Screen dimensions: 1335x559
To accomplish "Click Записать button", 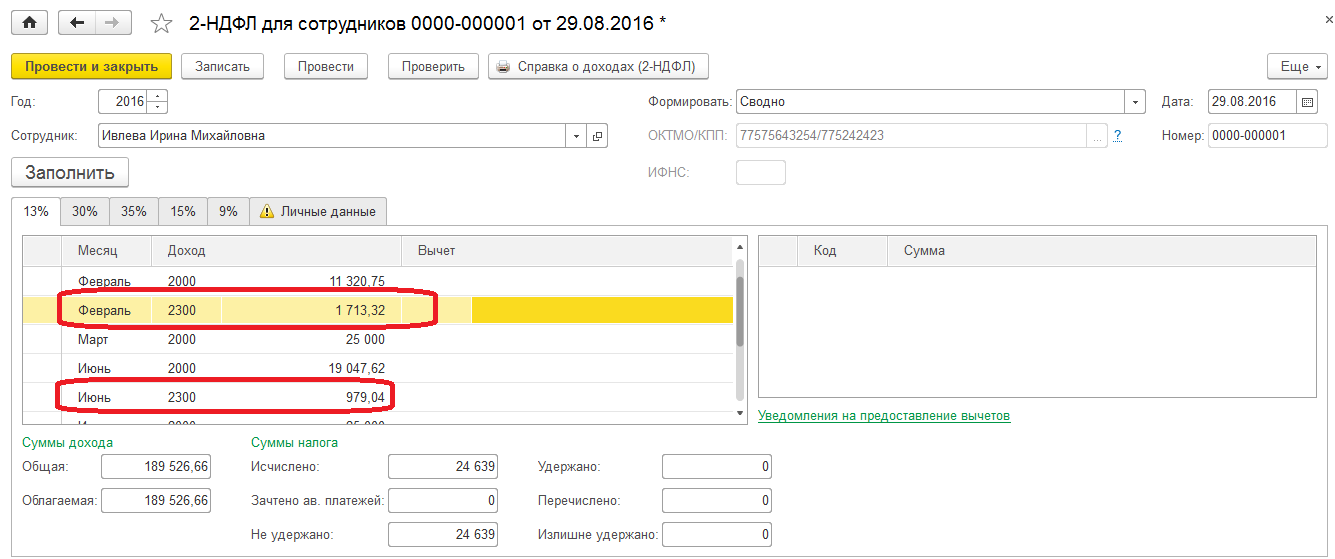I will (222, 67).
